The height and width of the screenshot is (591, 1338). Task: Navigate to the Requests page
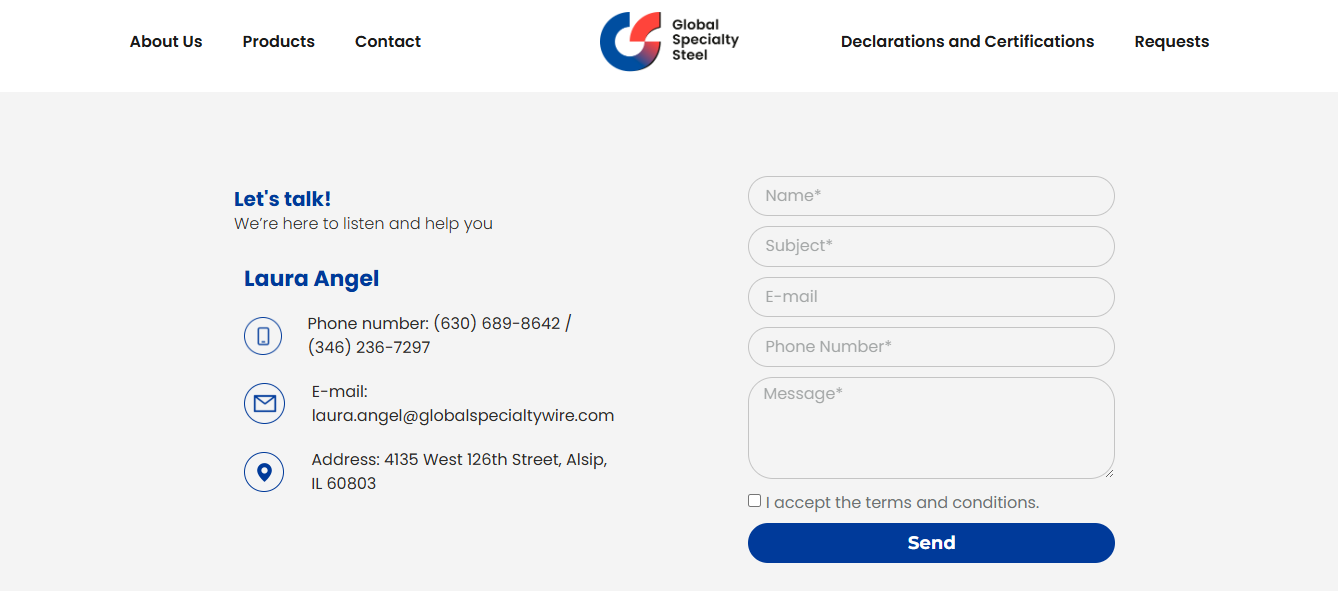1171,42
